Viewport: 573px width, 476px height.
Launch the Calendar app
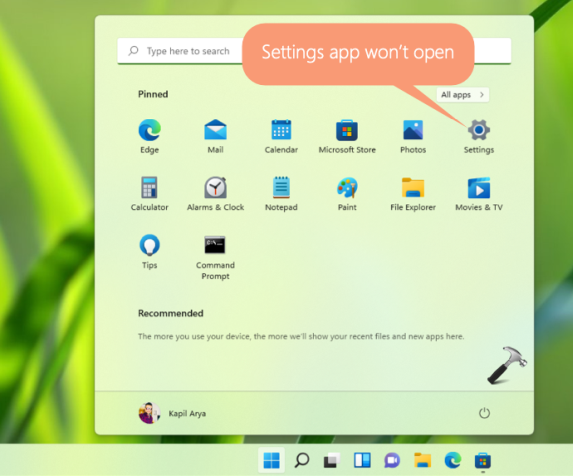click(281, 136)
